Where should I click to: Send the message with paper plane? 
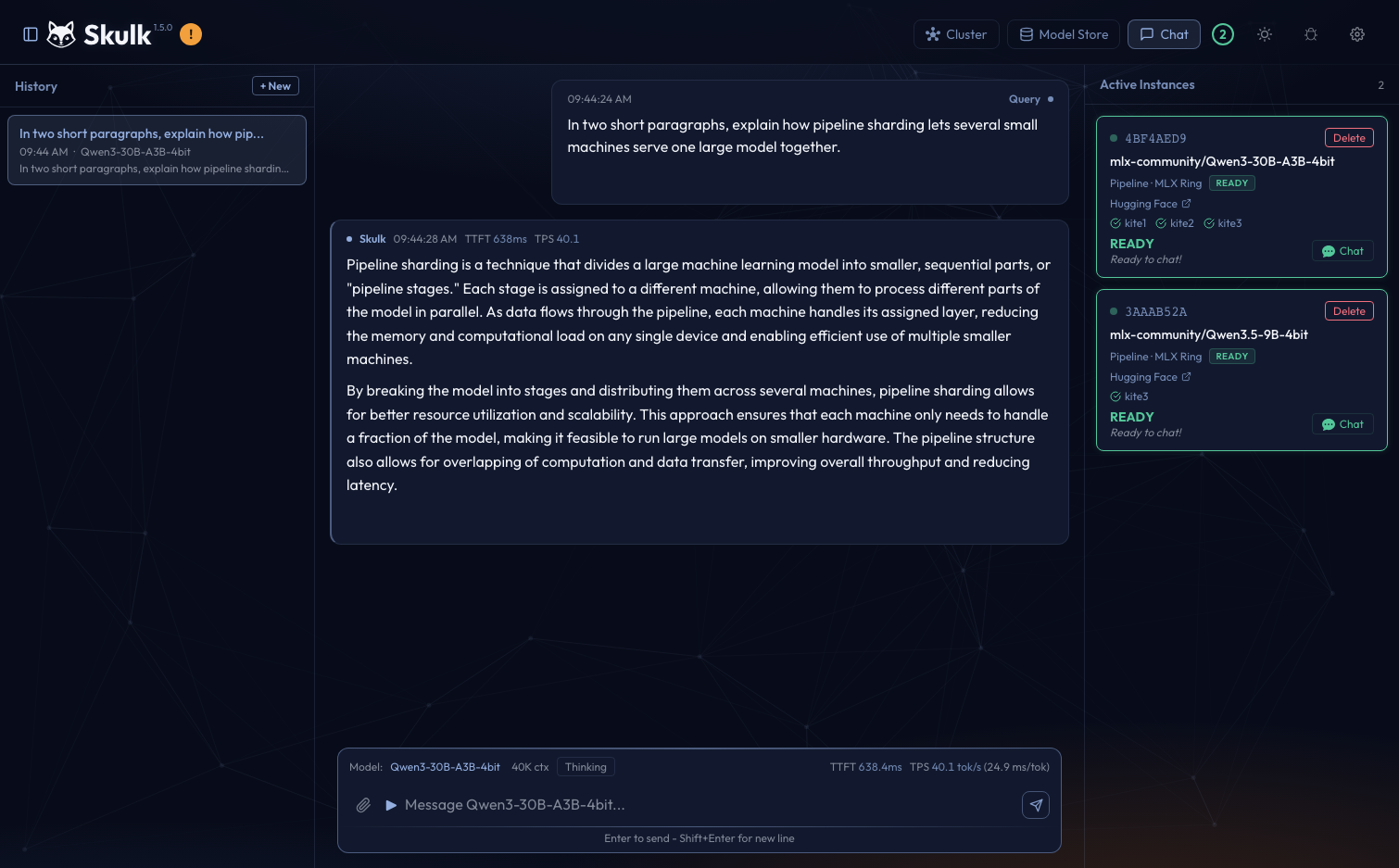[1036, 805]
